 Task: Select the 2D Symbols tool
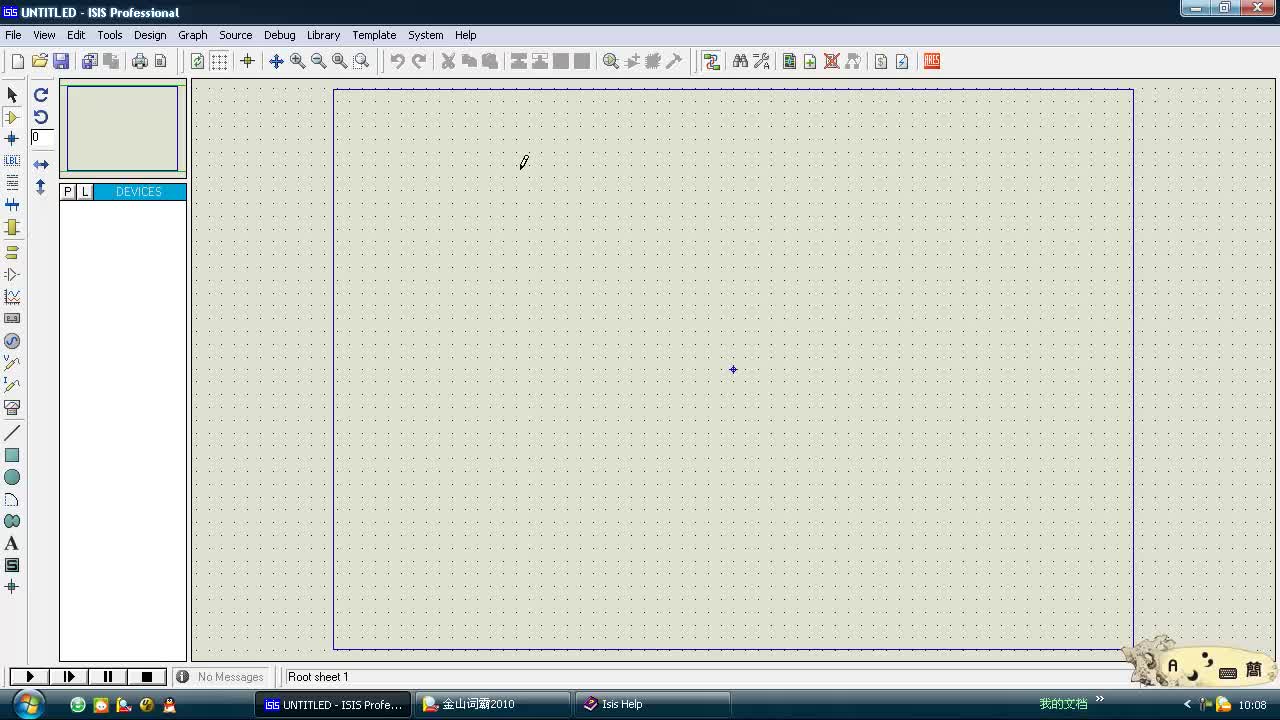[12, 565]
